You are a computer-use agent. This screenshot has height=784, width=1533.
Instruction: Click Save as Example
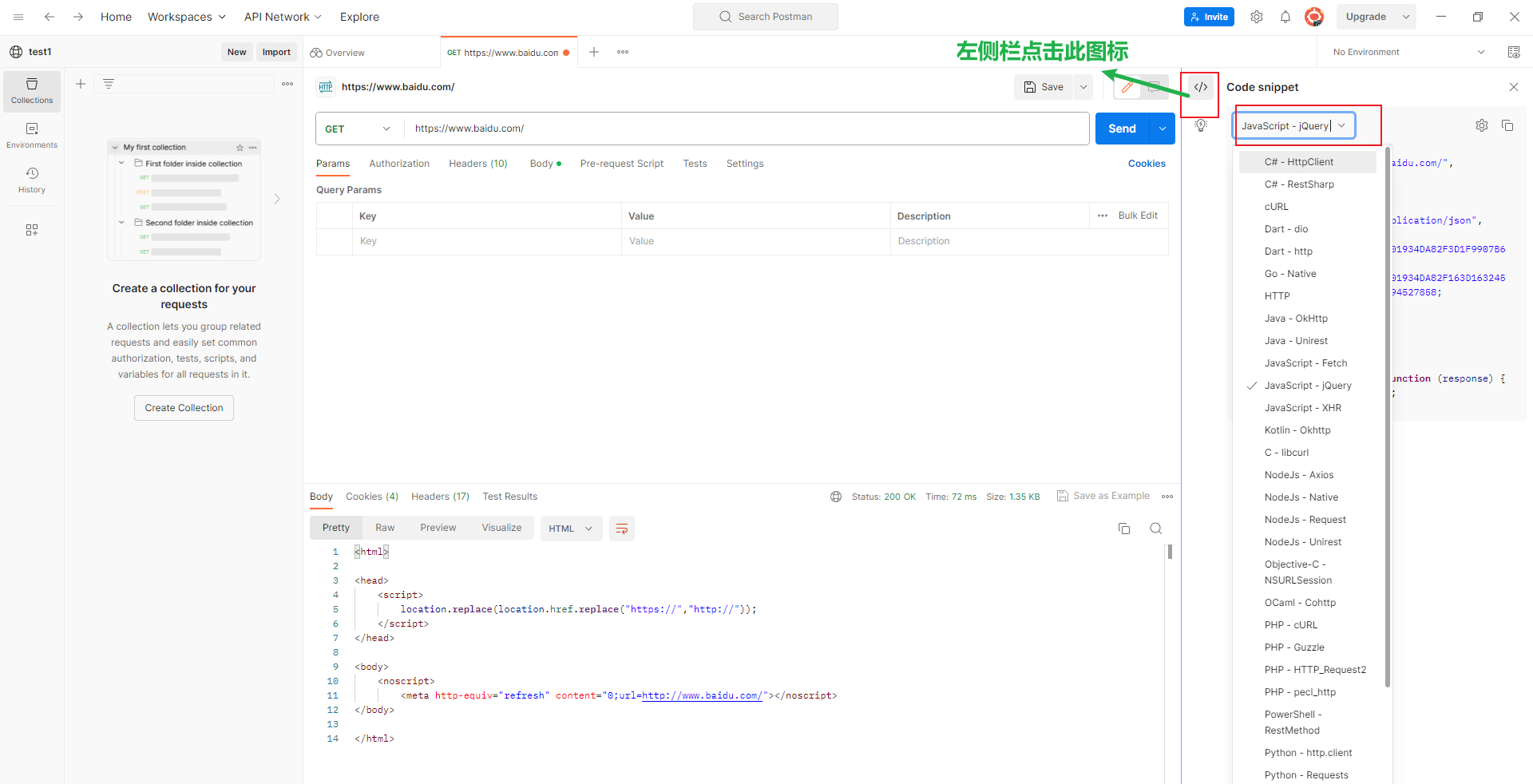[1103, 496]
